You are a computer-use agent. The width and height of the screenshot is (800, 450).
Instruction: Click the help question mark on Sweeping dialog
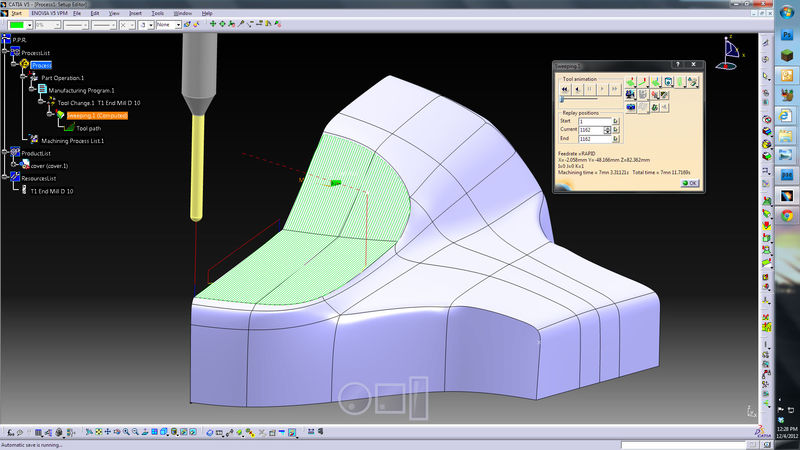678,64
